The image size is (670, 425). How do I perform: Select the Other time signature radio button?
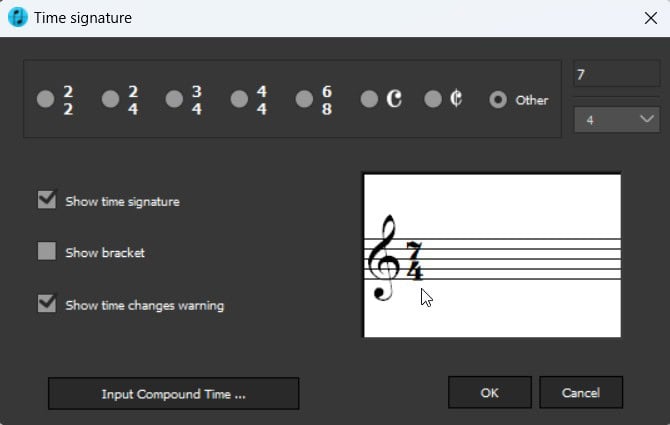tap(498, 100)
